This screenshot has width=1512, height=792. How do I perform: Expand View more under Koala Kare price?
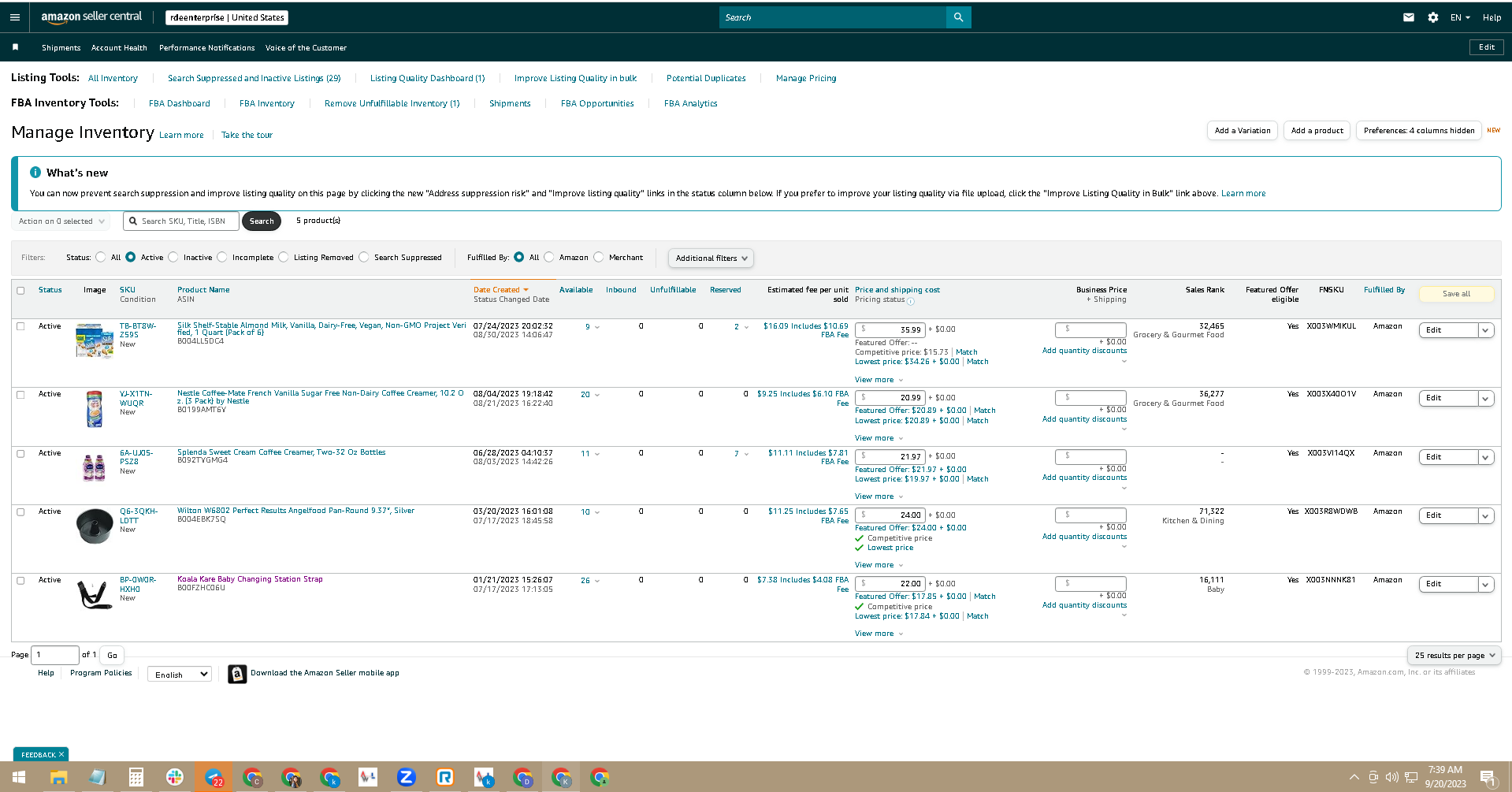coord(879,634)
